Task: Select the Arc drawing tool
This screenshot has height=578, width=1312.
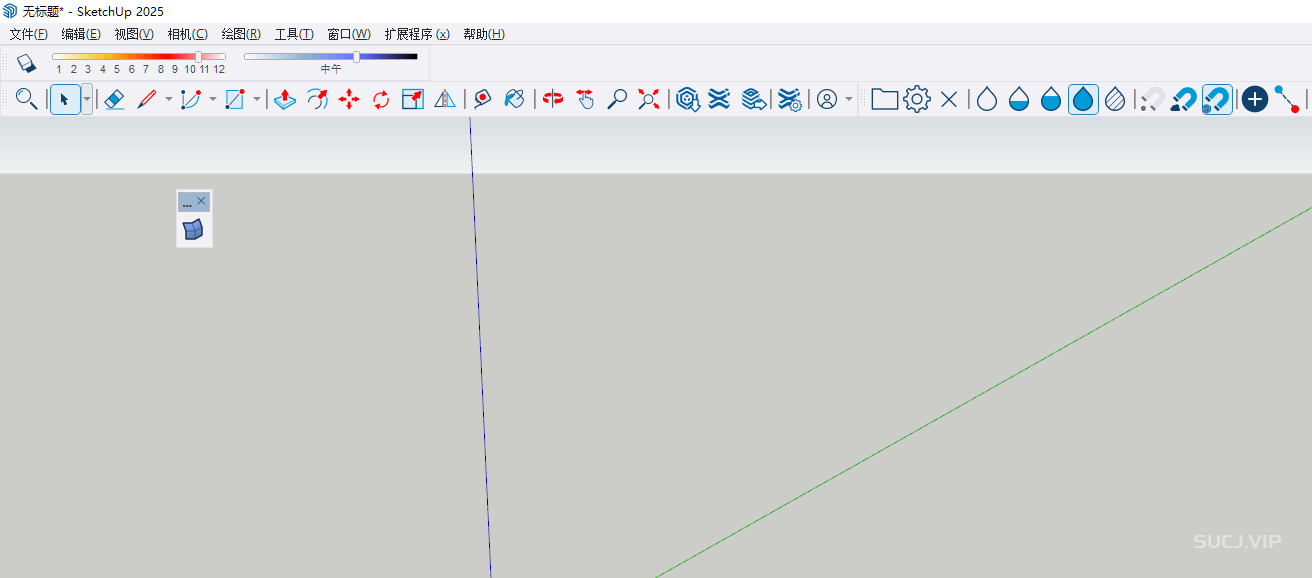Action: pyautogui.click(x=191, y=99)
